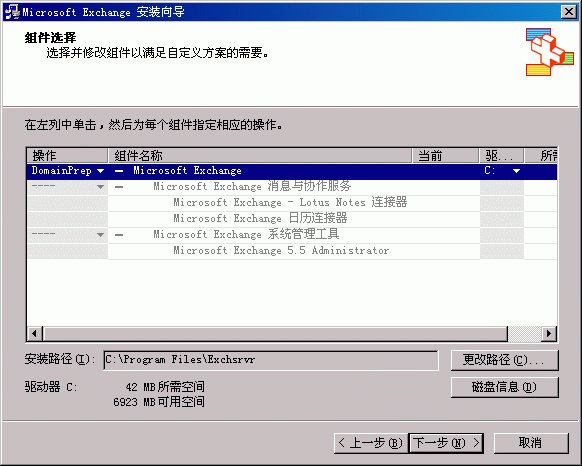Click the 安装路径 input field
Viewport: 582px width, 466px height.
271,360
